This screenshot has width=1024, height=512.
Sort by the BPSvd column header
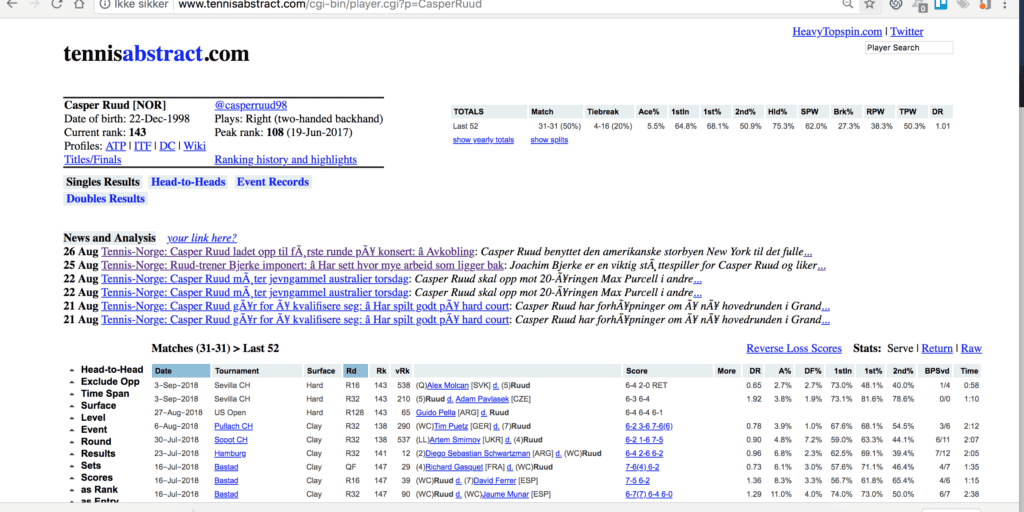tap(938, 371)
